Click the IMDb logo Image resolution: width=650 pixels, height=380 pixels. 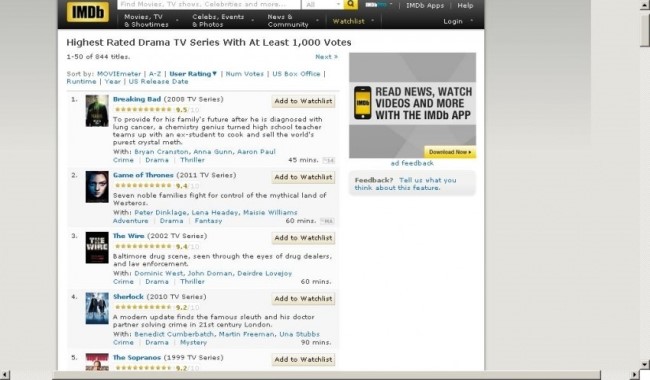87,12
